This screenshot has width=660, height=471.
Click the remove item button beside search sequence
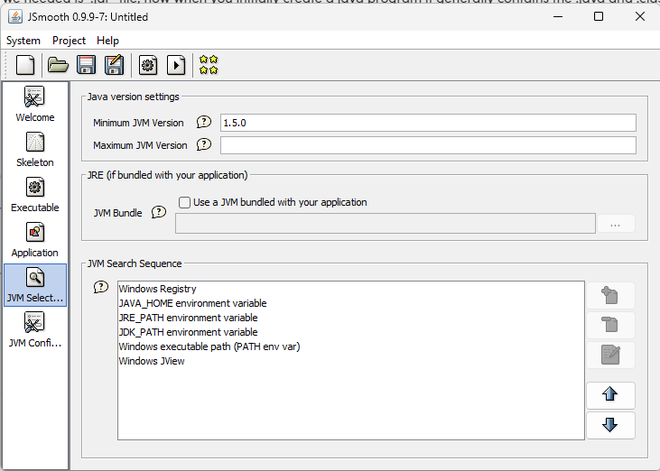pos(610,325)
